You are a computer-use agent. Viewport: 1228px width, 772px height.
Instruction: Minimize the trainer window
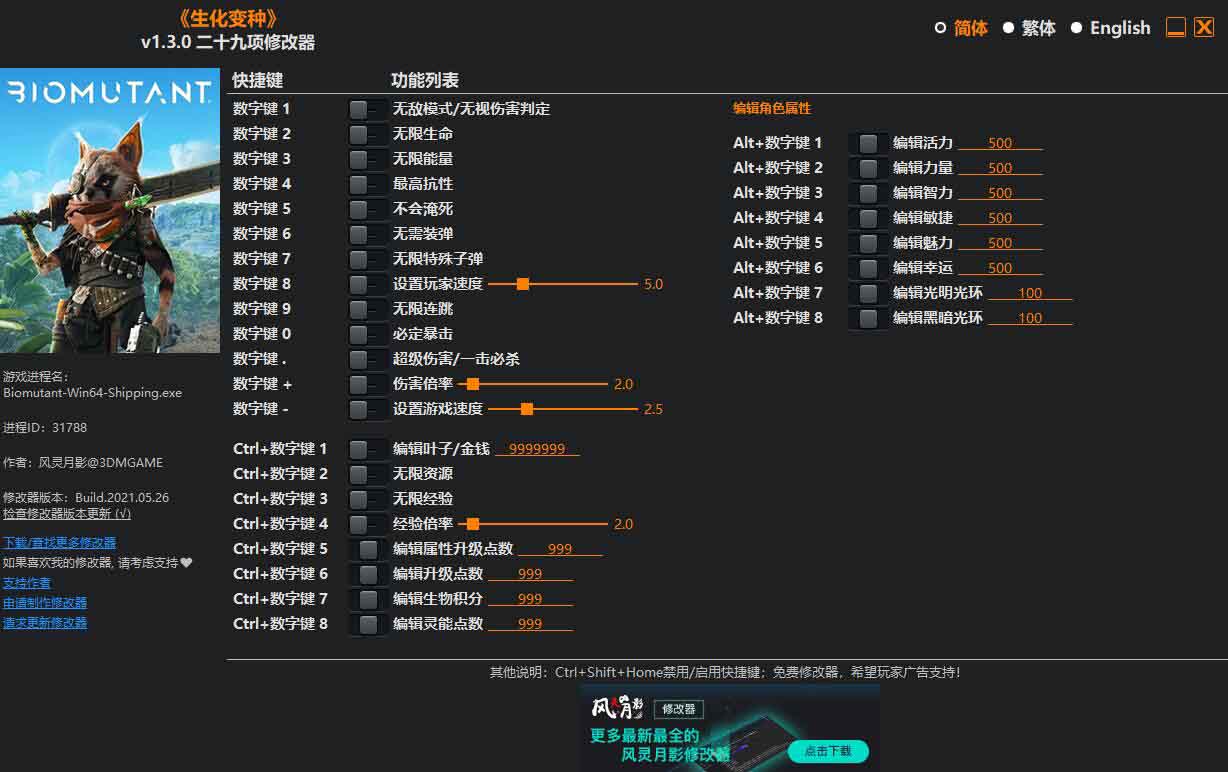coord(1176,27)
